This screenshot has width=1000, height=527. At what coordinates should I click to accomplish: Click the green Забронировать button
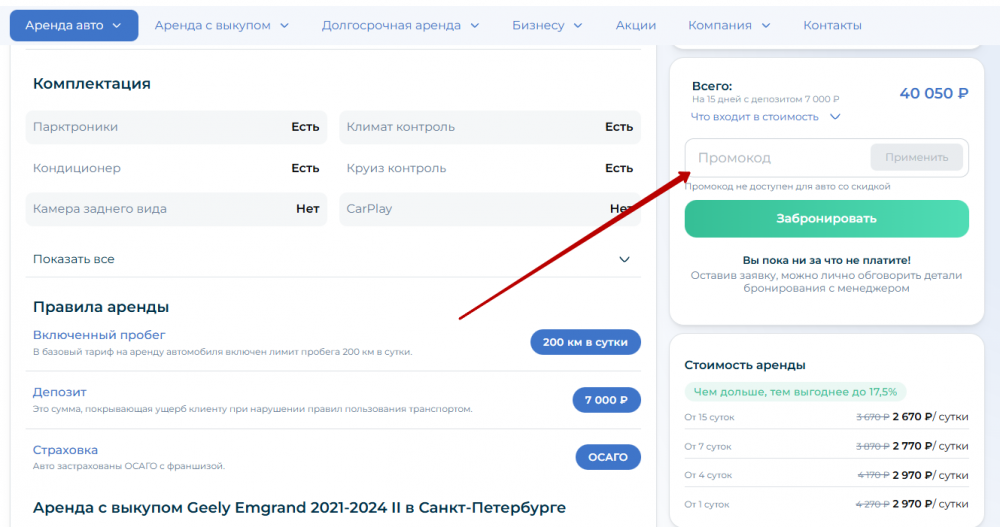point(826,219)
